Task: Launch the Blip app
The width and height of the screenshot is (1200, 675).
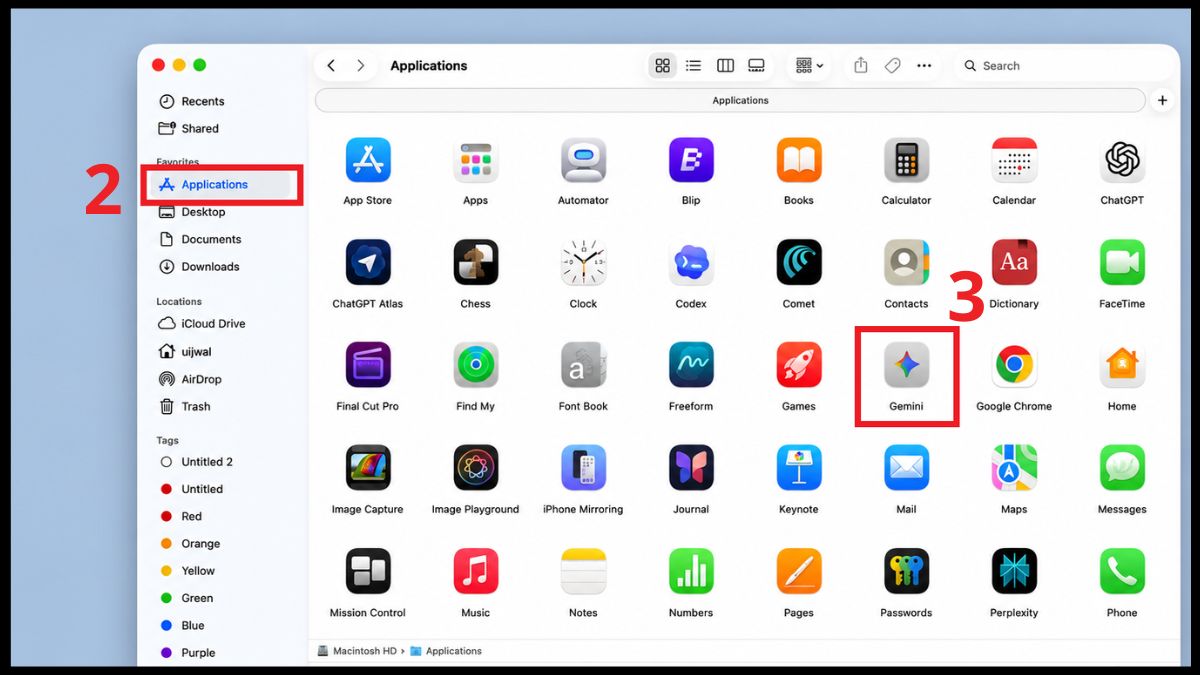Action: click(691, 160)
